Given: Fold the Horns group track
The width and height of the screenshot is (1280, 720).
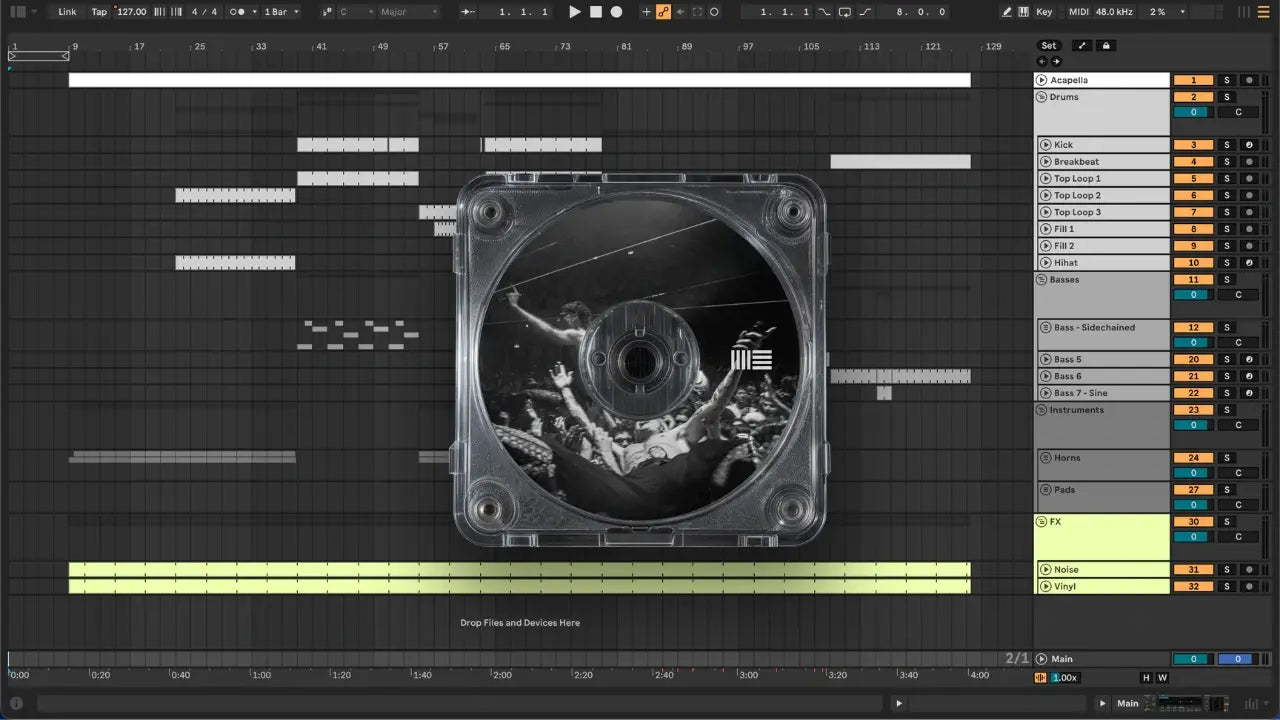Looking at the screenshot, I should click(x=1045, y=458).
